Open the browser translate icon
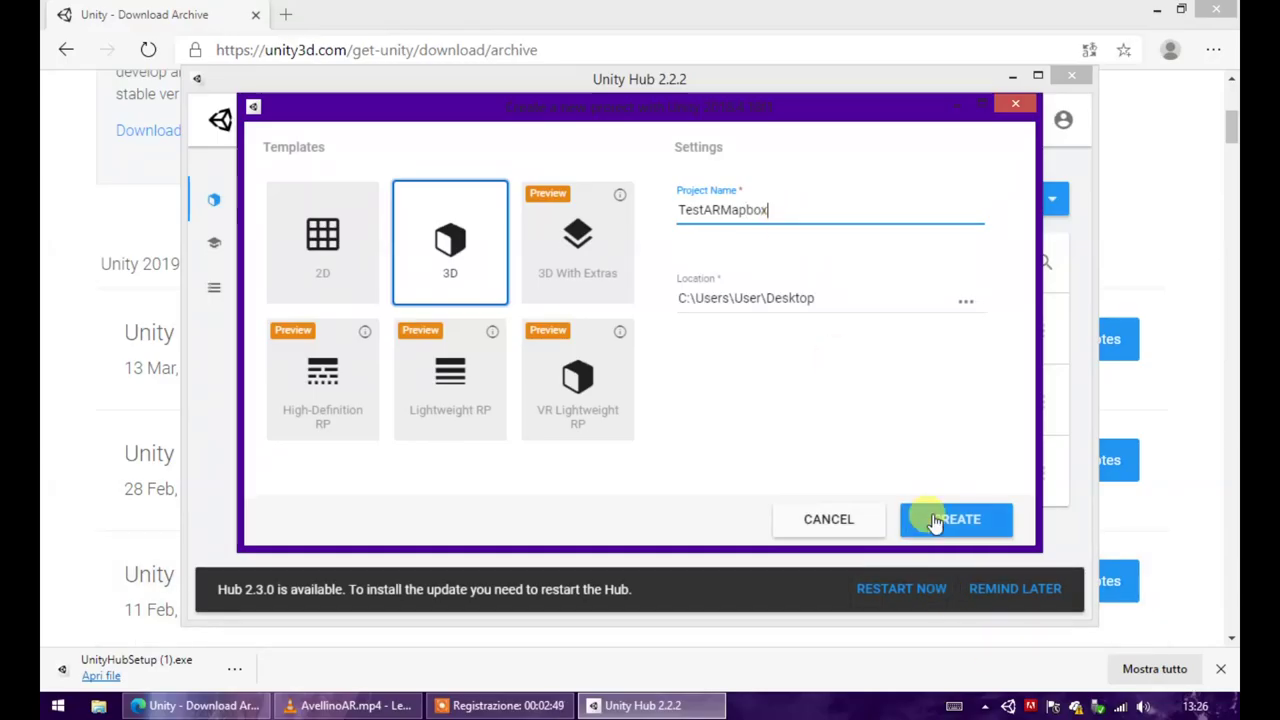This screenshot has height=720, width=1280. click(x=1089, y=50)
